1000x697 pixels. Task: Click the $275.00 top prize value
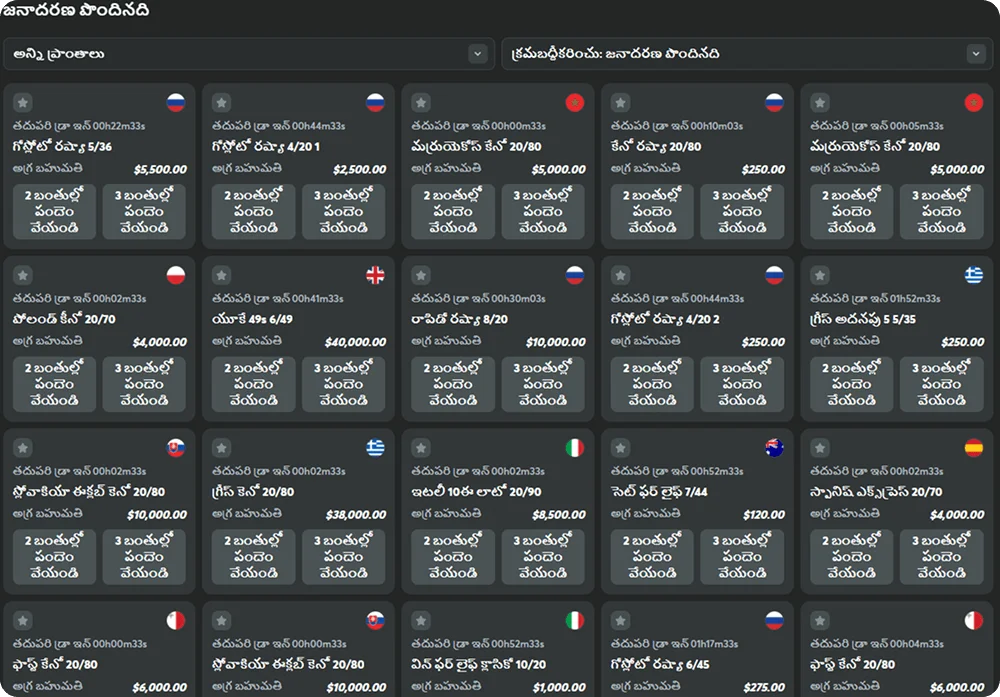pyautogui.click(x=764, y=687)
